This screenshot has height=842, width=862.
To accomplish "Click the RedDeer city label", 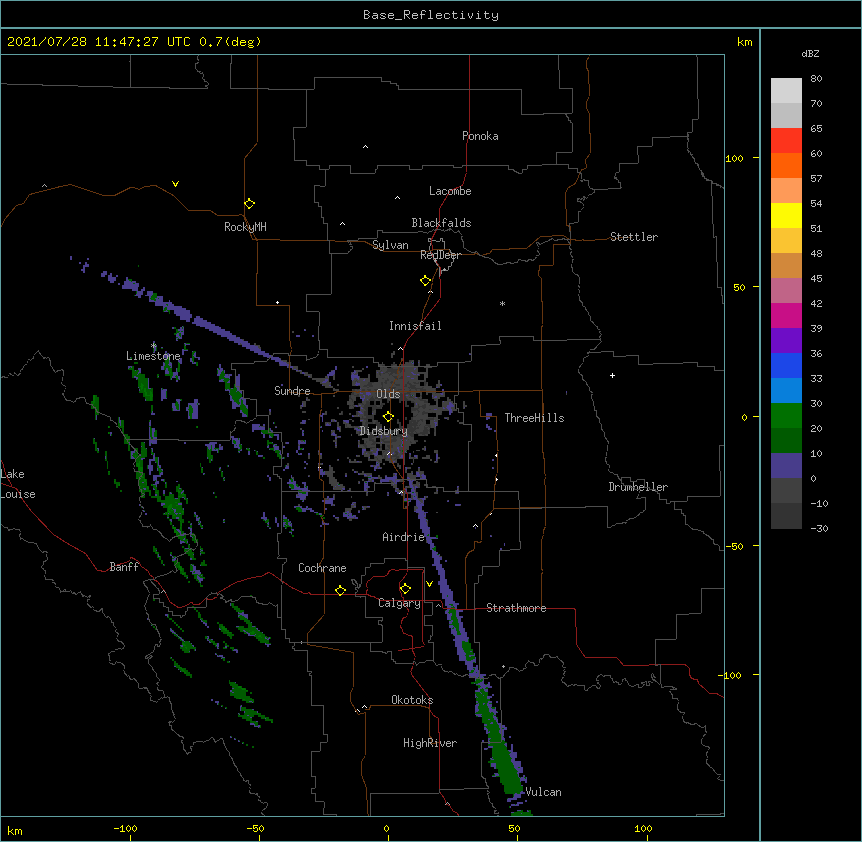I will pyautogui.click(x=440, y=255).
